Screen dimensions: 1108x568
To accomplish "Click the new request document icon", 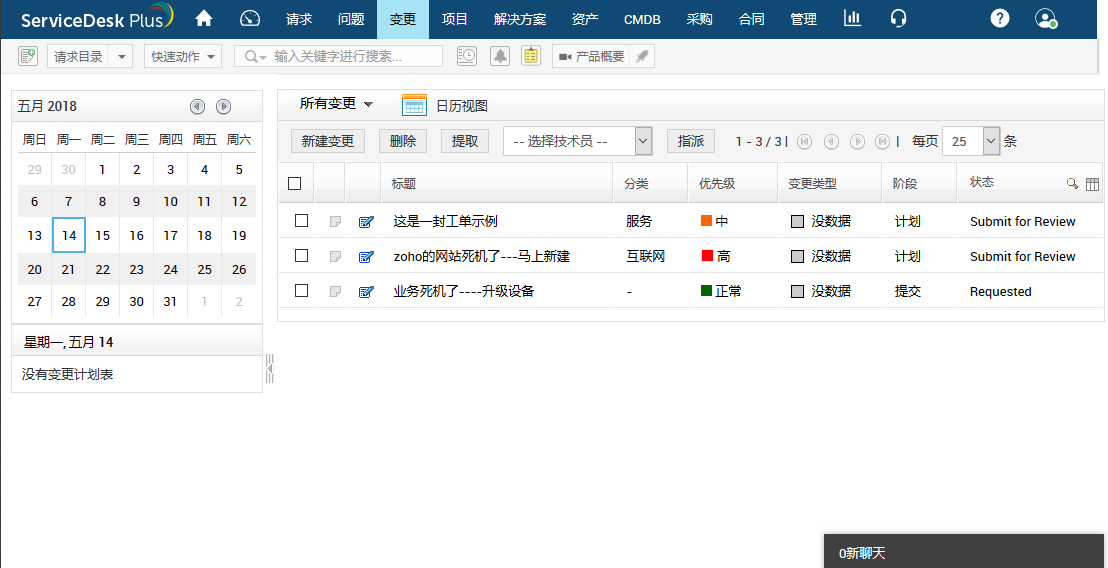I will click(28, 57).
